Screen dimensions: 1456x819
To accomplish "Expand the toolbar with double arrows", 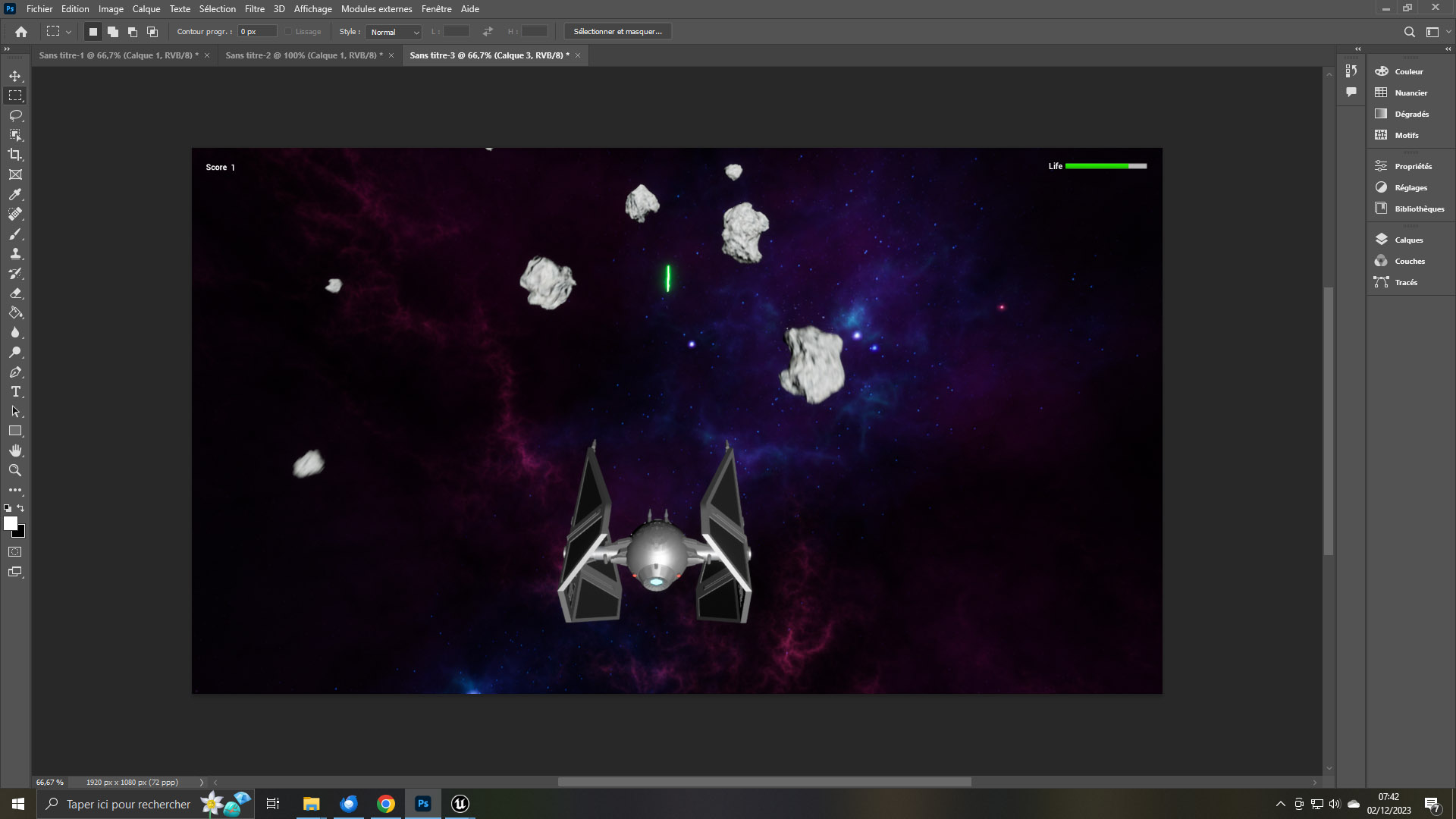I will coord(7,49).
